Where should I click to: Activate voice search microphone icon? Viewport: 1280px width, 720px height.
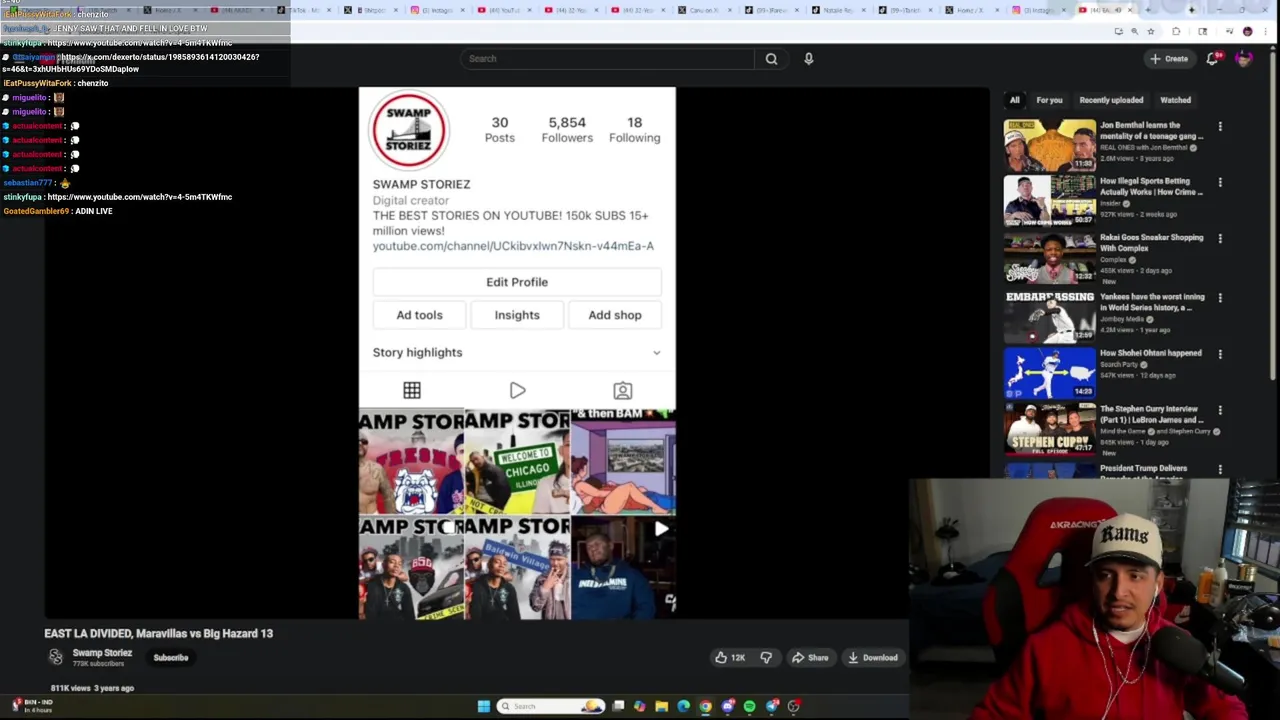pos(809,59)
